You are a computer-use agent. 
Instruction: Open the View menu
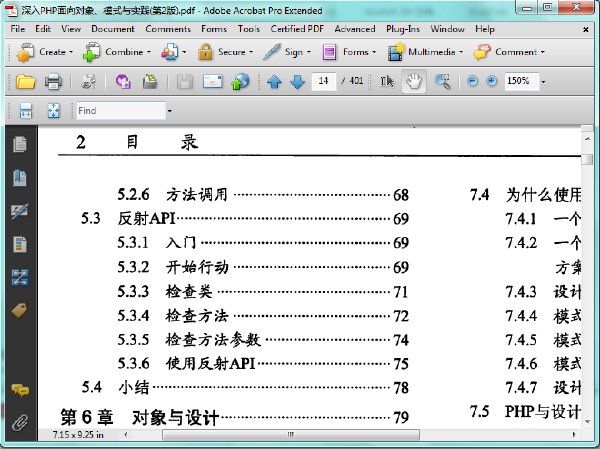(x=71, y=29)
